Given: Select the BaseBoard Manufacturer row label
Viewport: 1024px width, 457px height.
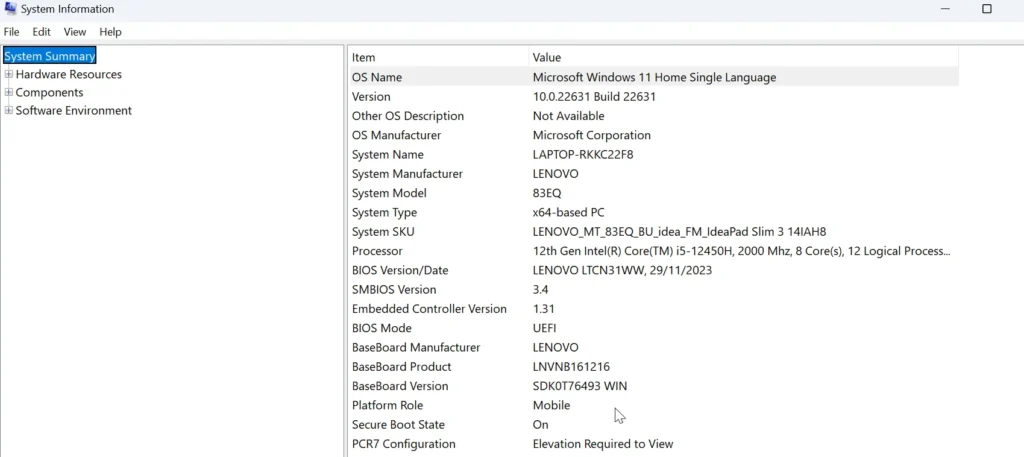Looking at the screenshot, I should 416,347.
